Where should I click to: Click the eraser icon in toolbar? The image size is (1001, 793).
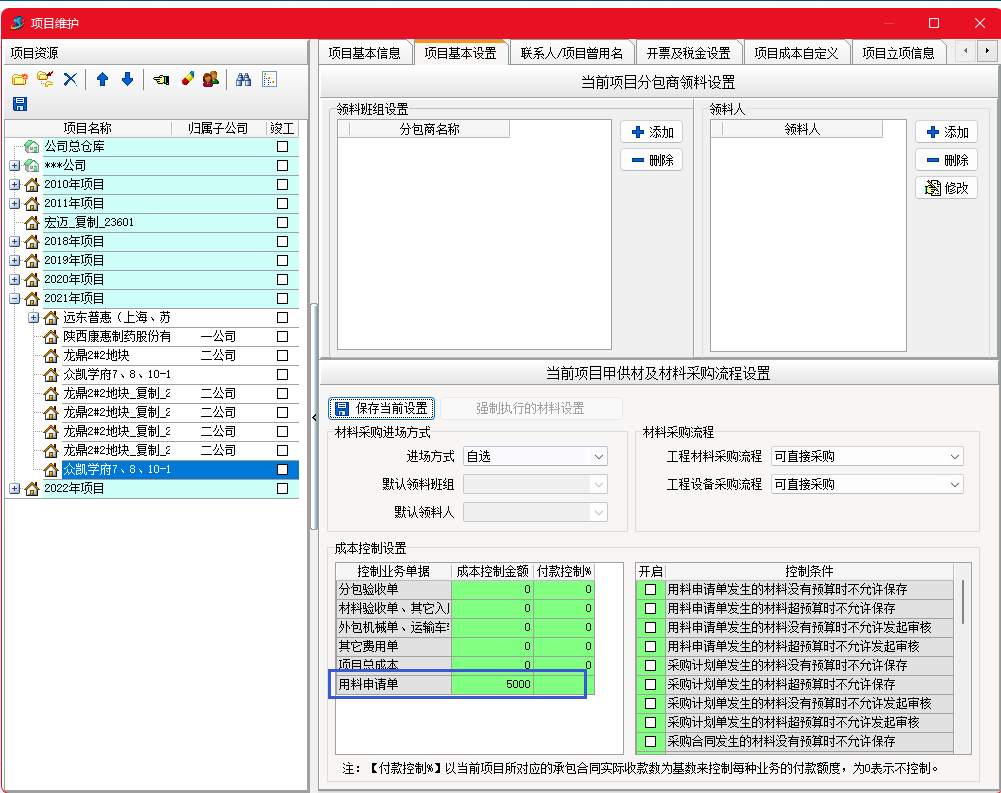(187, 79)
